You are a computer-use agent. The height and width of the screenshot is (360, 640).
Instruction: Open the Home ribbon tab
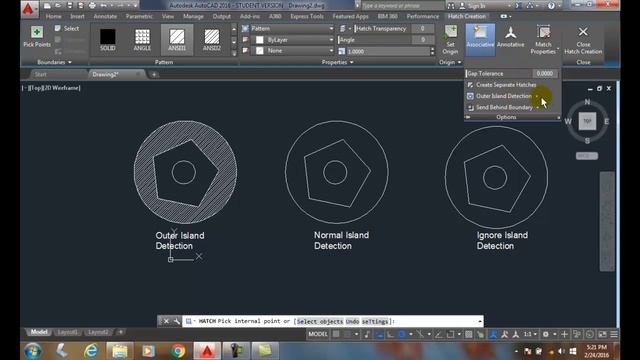(x=53, y=16)
